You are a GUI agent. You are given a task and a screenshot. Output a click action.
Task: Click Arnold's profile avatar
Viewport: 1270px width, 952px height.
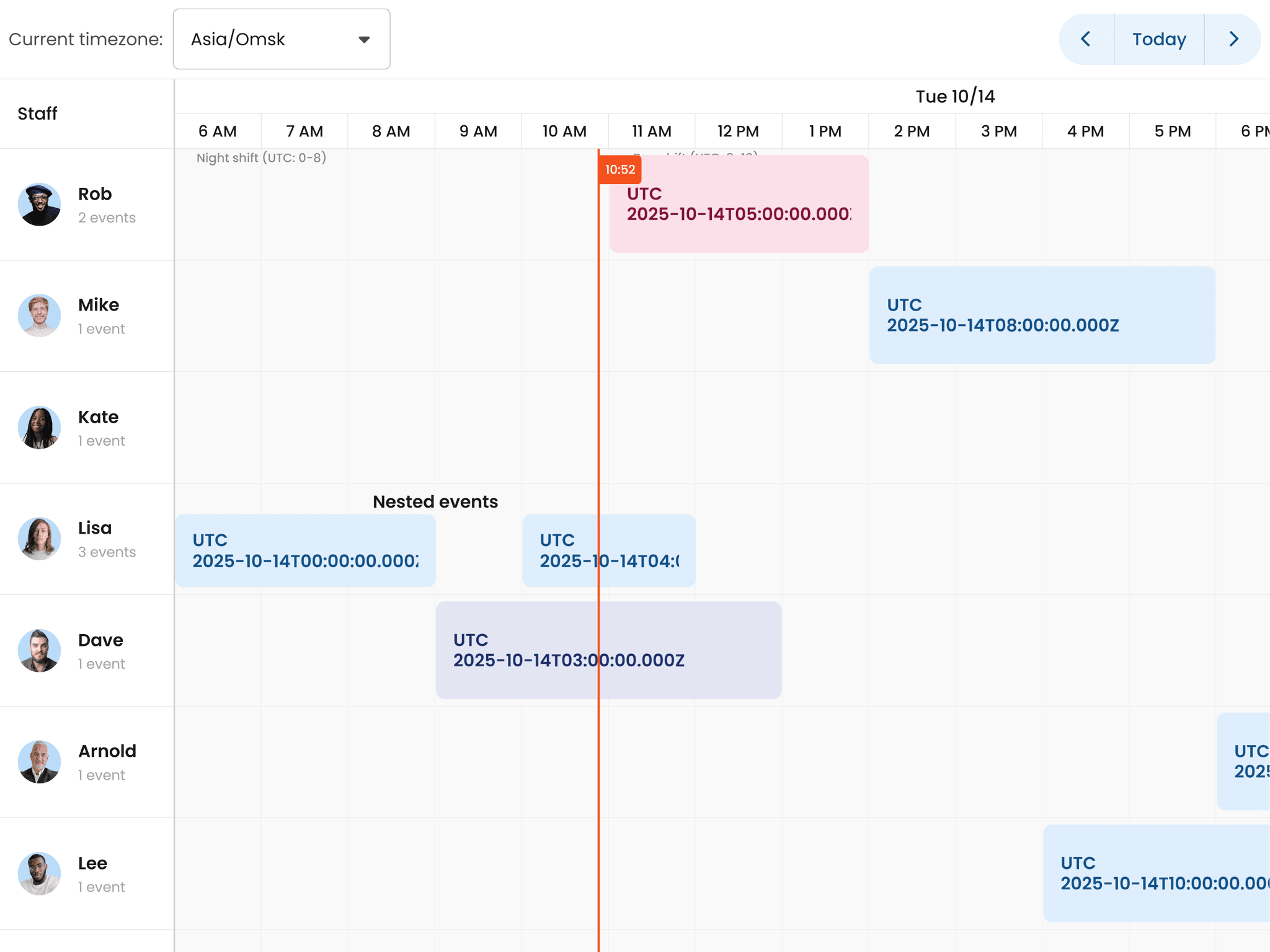coord(39,762)
